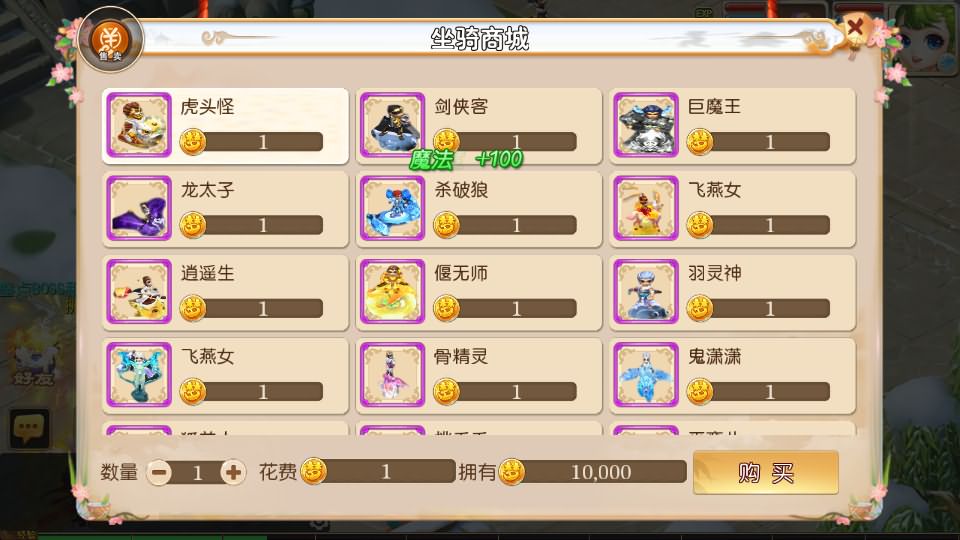This screenshot has width=960, height=540.
Task: Click the quantity number field
Action: tap(197, 473)
